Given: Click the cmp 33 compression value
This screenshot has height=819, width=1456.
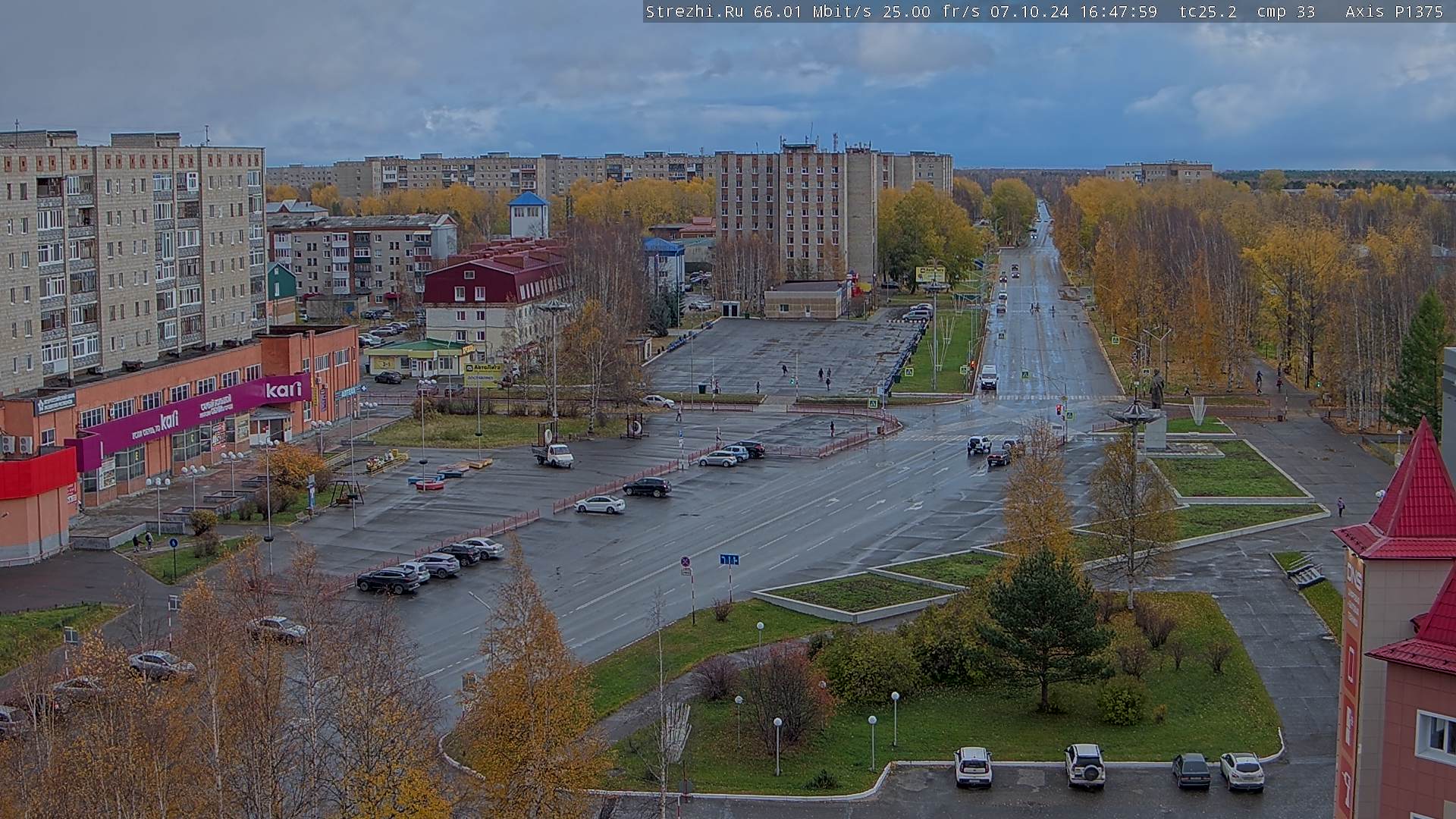Looking at the screenshot, I should [x=1285, y=11].
